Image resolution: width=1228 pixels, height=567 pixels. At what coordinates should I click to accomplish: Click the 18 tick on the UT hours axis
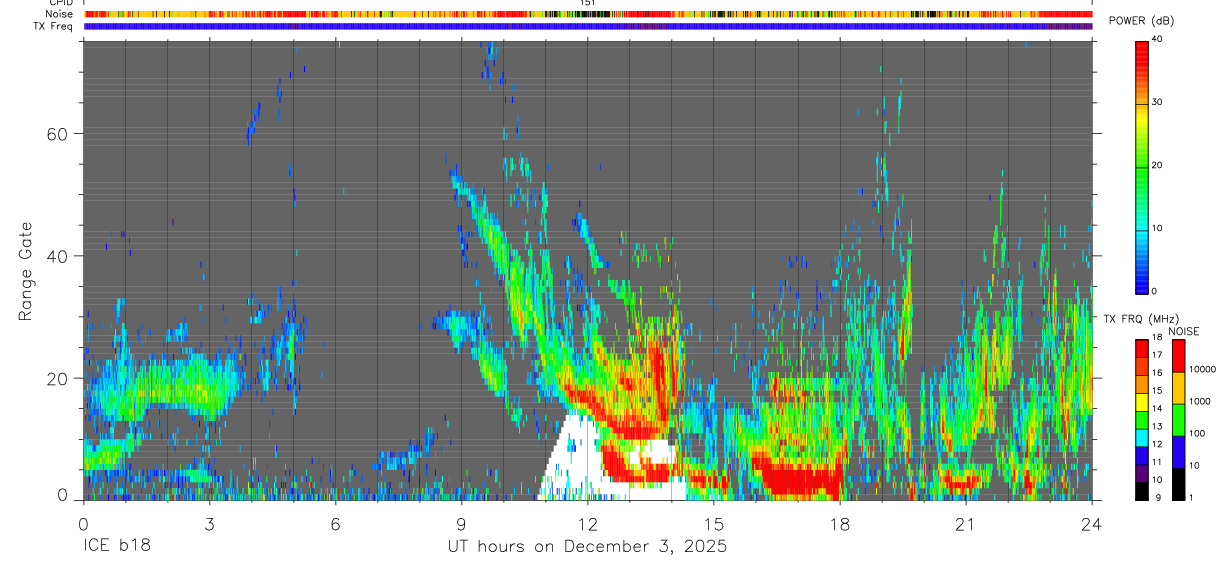840,524
